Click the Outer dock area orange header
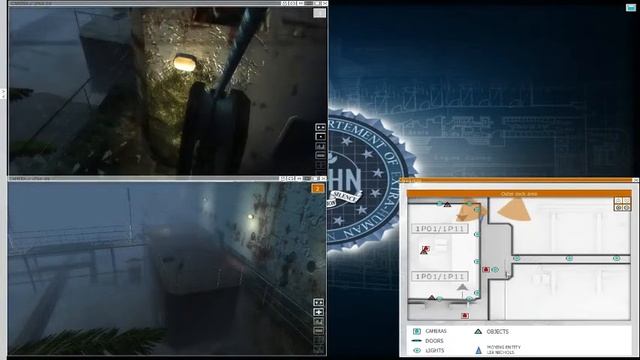 [x=519, y=193]
